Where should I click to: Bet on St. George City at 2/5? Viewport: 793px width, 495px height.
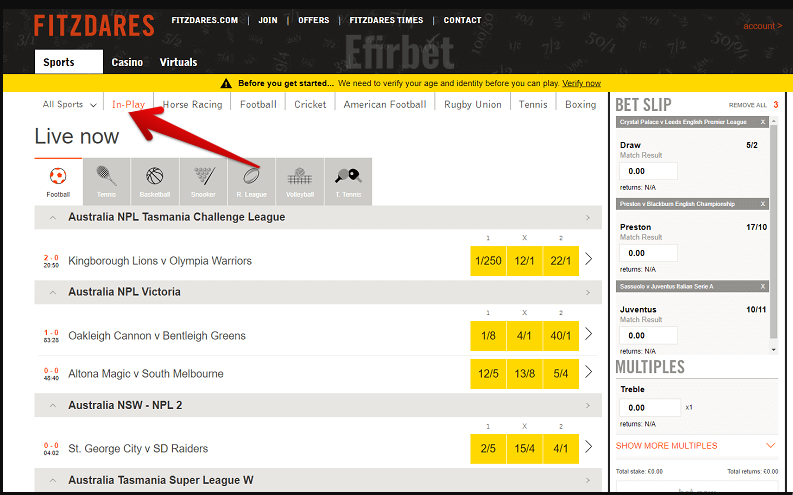click(x=488, y=448)
